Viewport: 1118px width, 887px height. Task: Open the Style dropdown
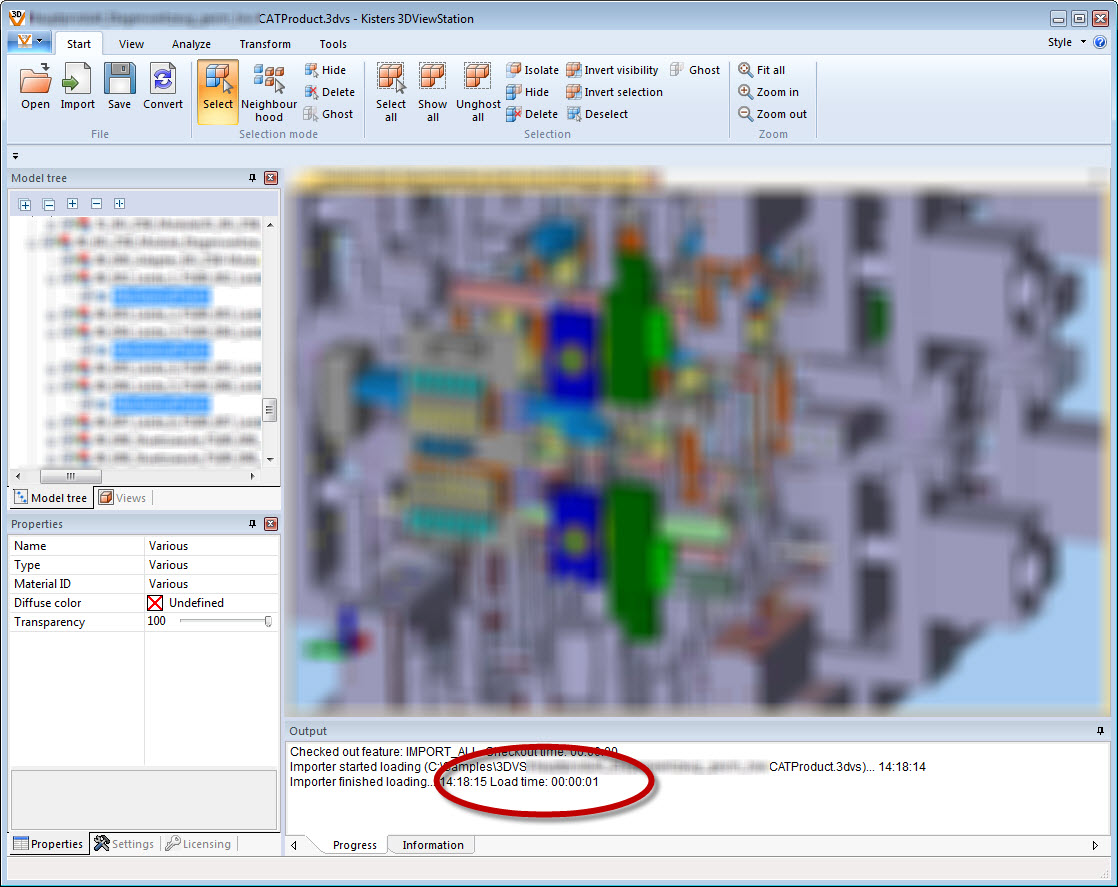point(1066,43)
